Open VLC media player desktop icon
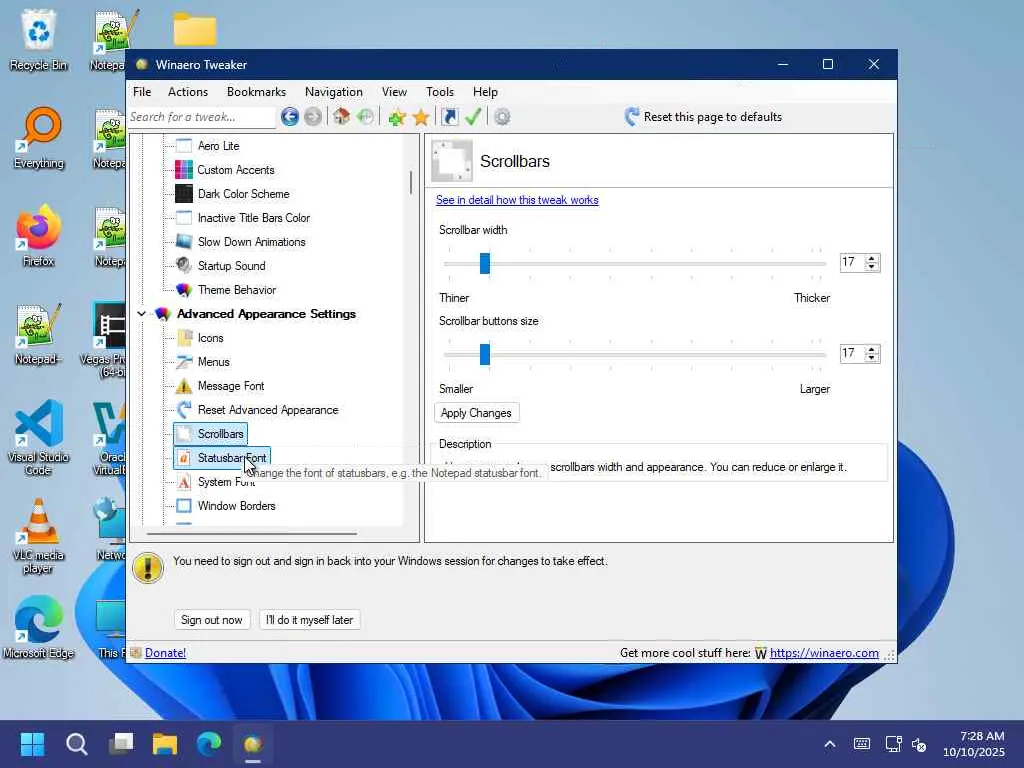The width and height of the screenshot is (1024, 768). 39,536
